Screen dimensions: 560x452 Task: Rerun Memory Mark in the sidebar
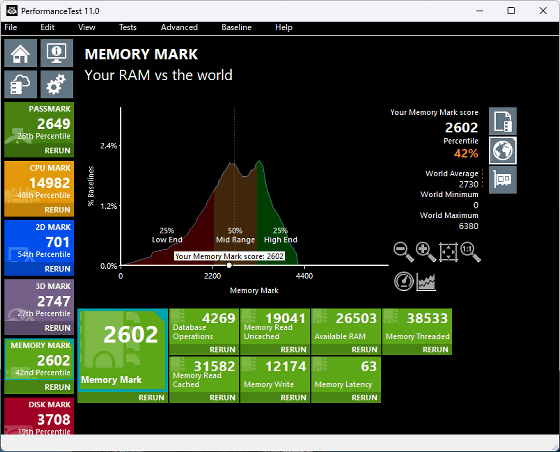57,387
